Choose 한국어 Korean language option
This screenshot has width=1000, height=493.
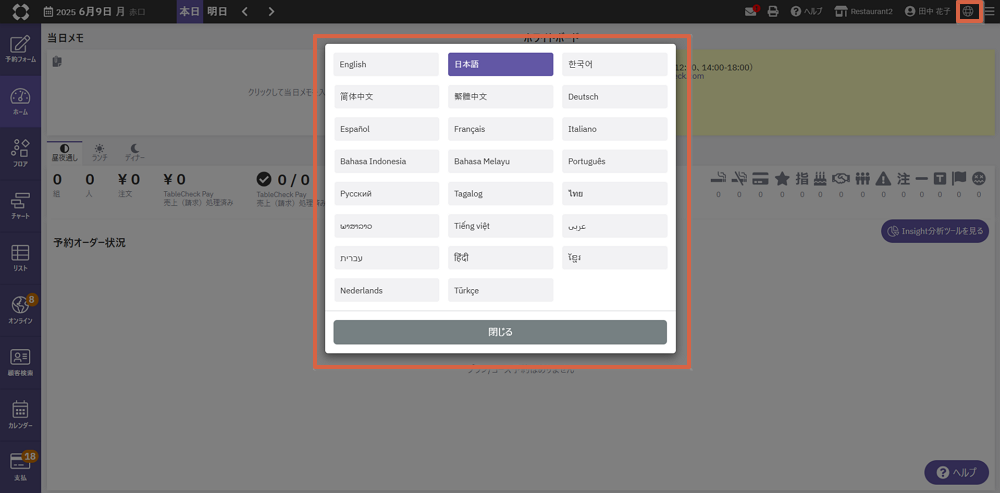pyautogui.click(x=615, y=64)
